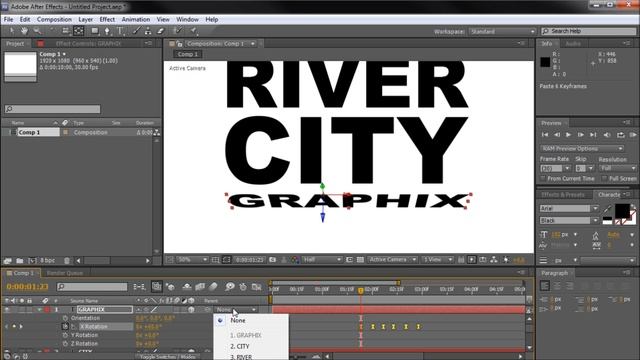Switch to the Audio tab

[573, 44]
